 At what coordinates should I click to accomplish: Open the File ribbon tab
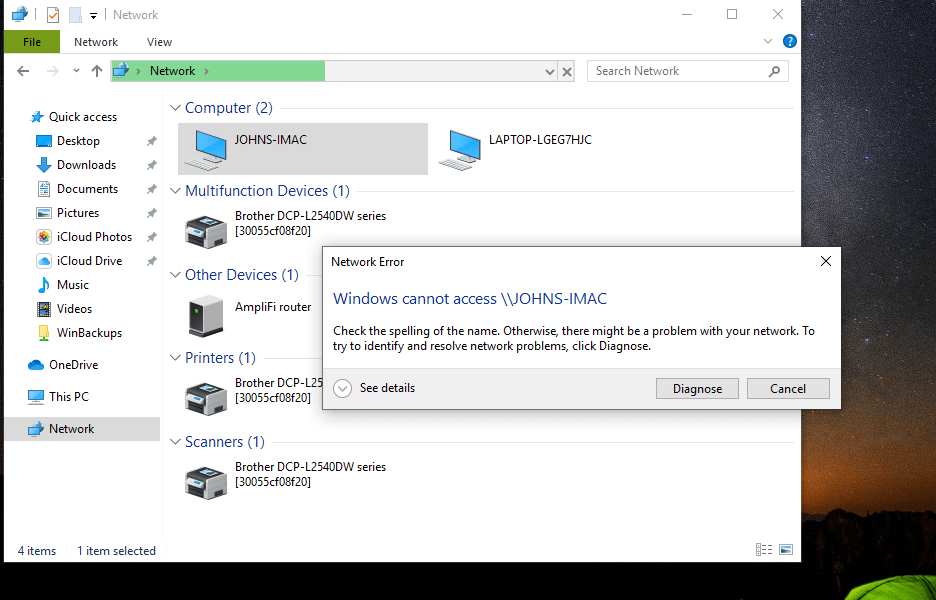click(31, 42)
